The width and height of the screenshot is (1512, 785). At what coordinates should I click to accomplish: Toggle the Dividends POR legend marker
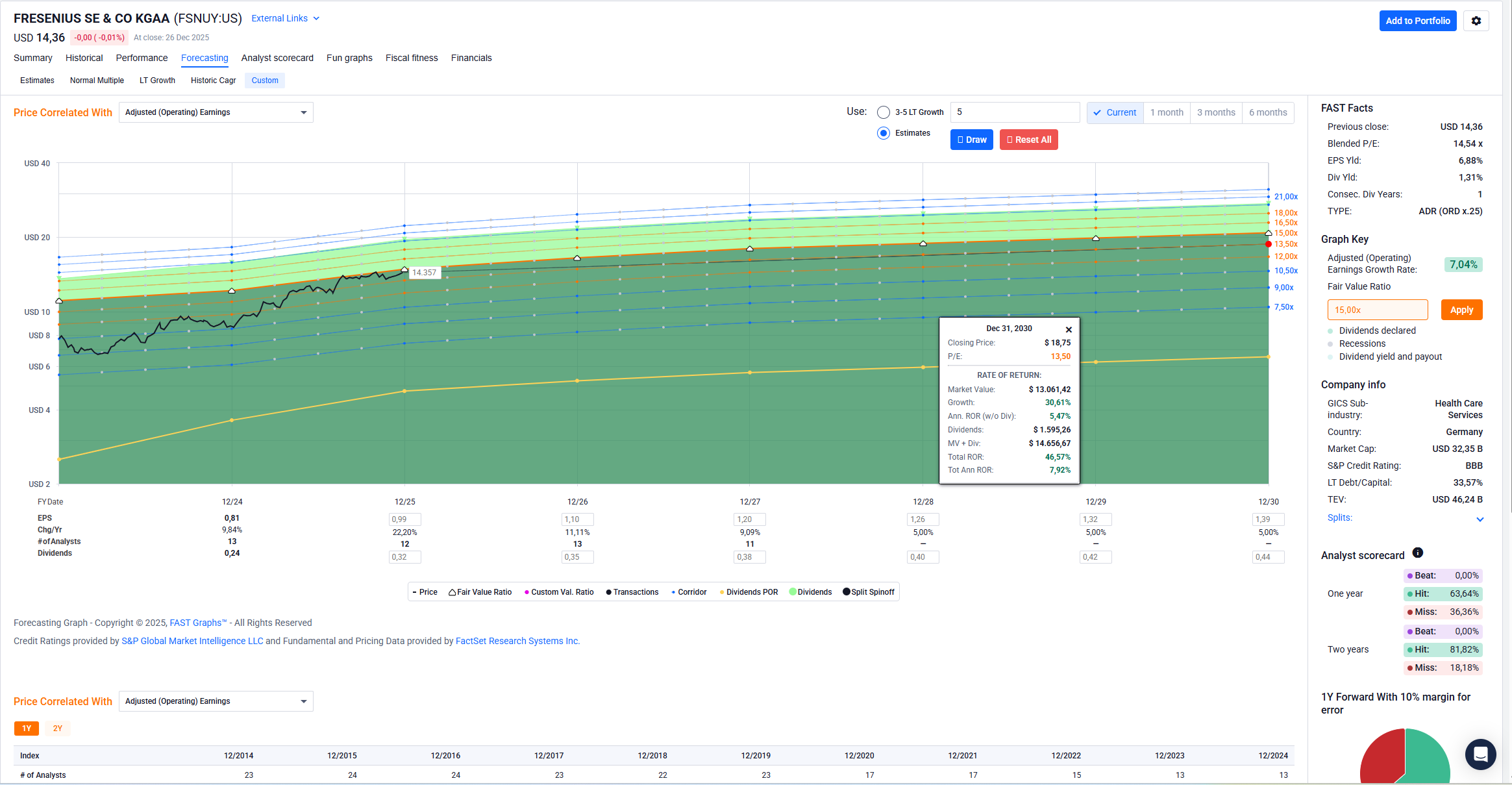click(722, 592)
